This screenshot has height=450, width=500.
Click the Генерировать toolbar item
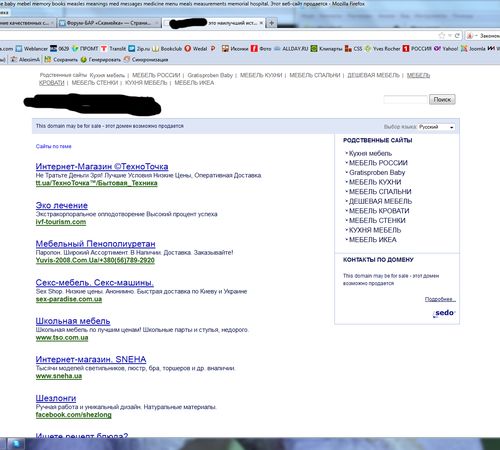pyautogui.click(x=101, y=60)
